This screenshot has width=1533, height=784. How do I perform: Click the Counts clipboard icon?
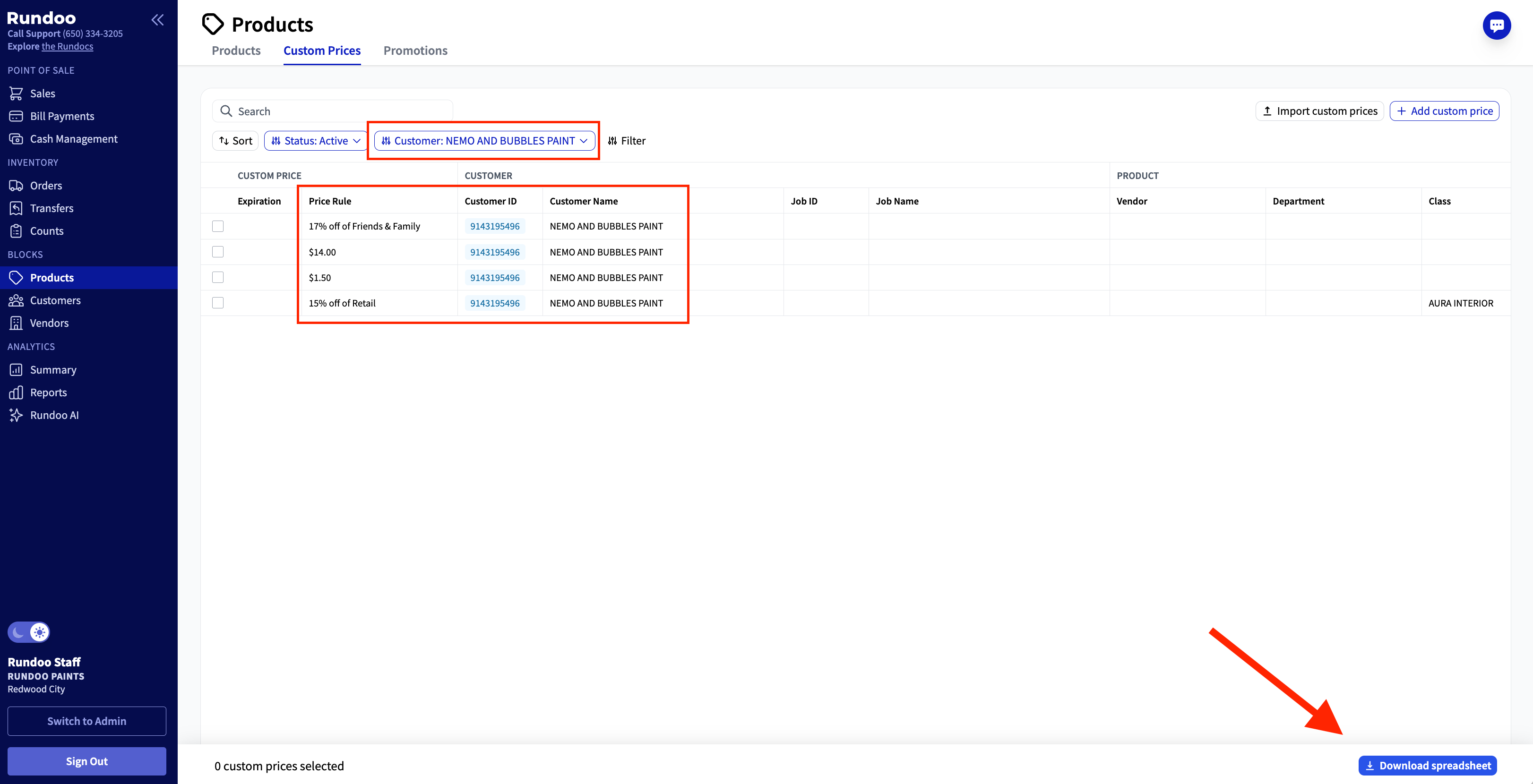(16, 231)
